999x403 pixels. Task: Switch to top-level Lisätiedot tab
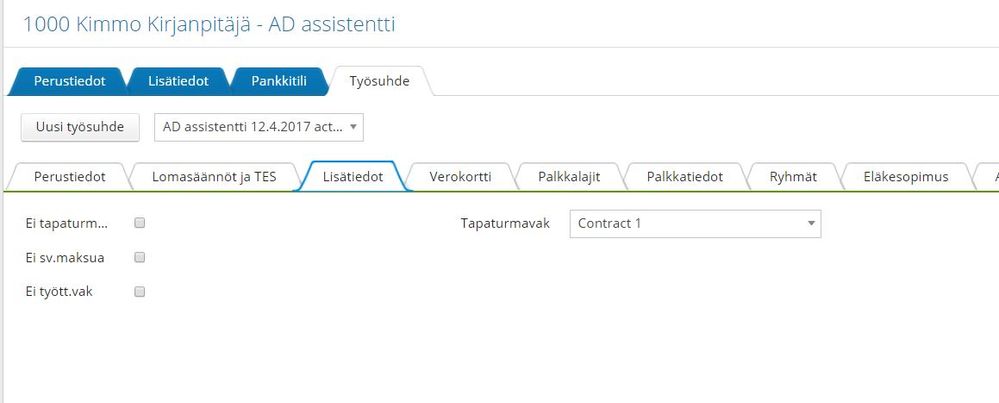pos(179,81)
